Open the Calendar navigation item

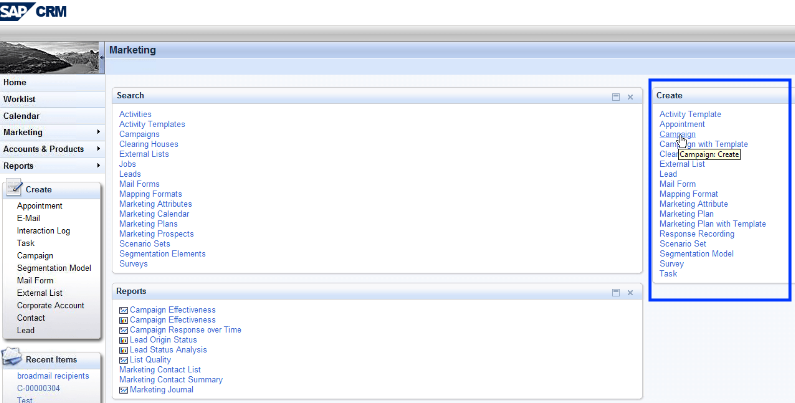[x=21, y=116]
